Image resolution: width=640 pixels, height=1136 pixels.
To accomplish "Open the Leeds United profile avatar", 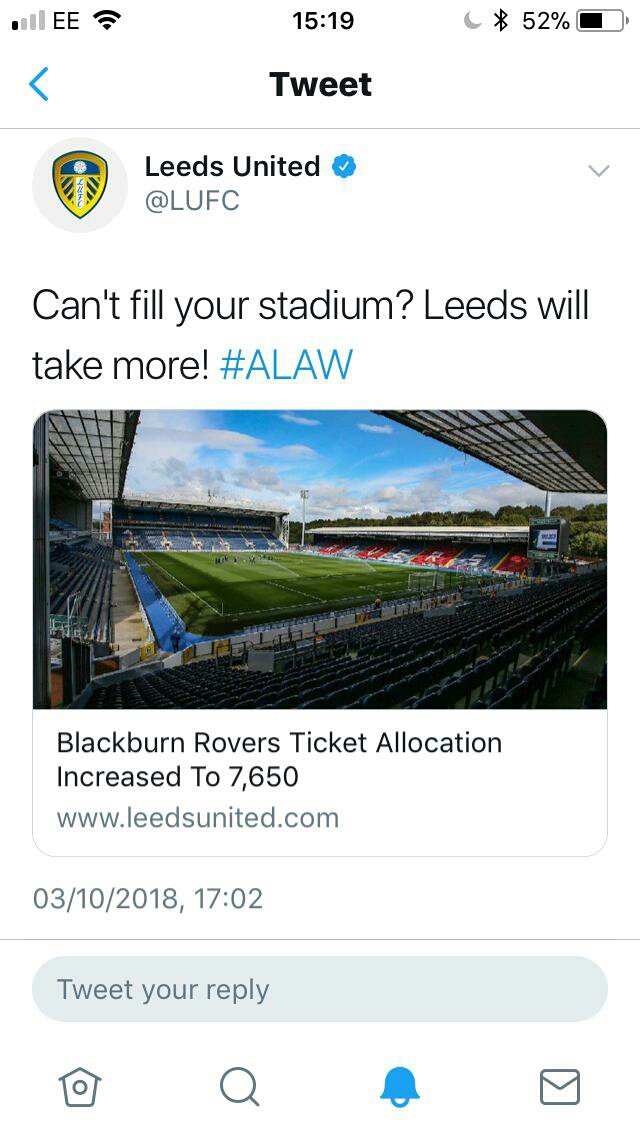I will [x=80, y=185].
